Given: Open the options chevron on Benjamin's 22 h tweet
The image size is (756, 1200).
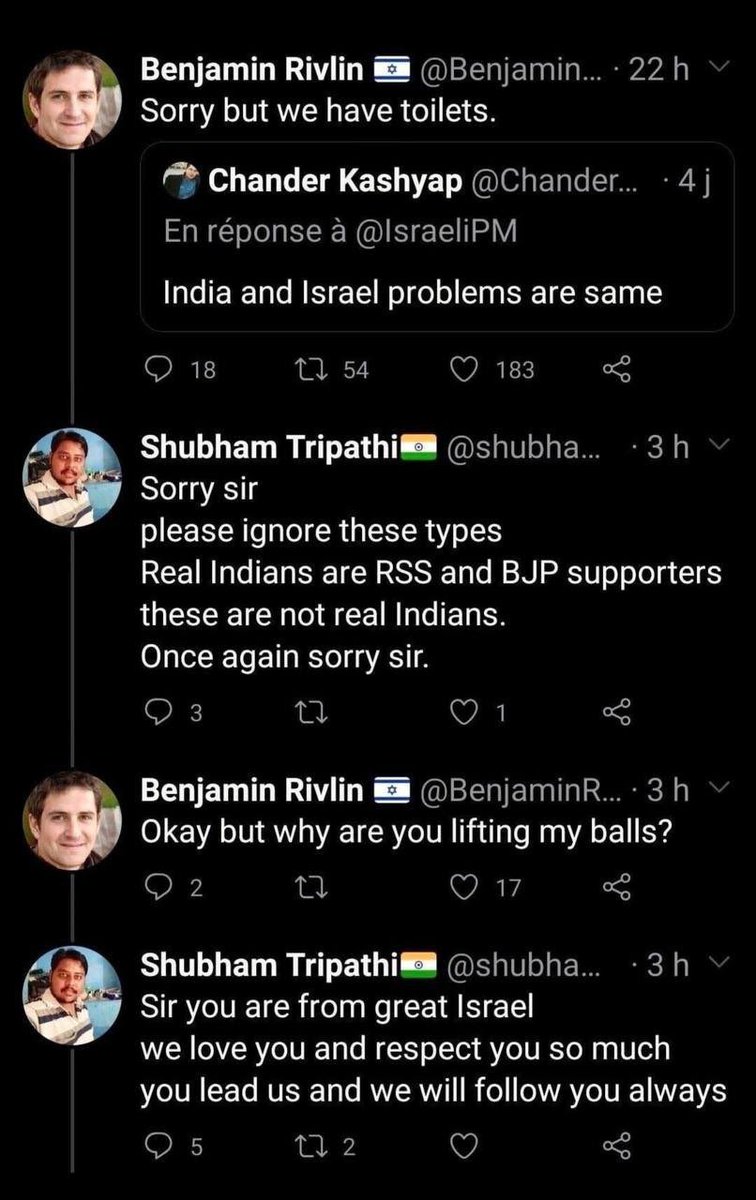Looking at the screenshot, I should 713,70.
